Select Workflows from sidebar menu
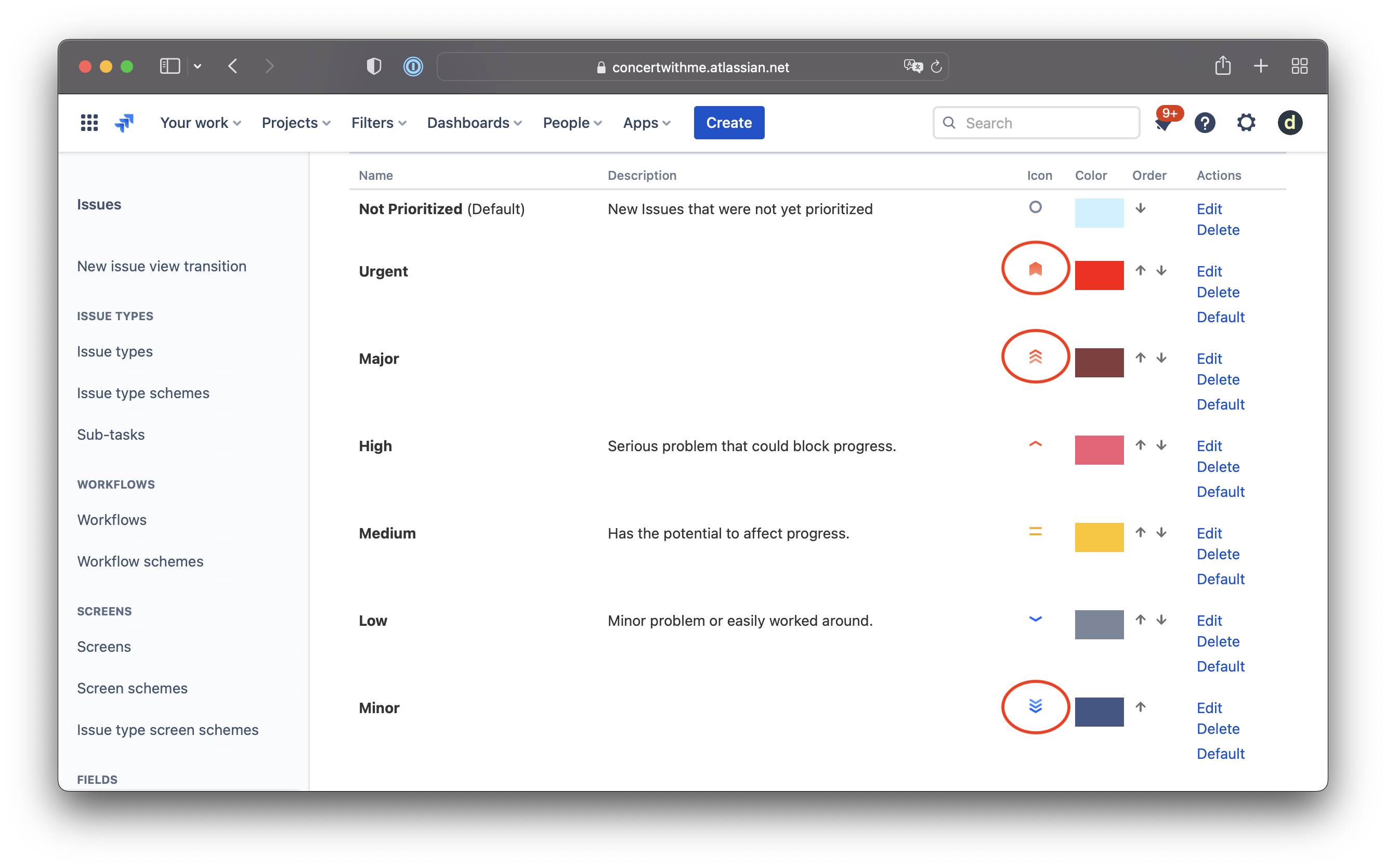The width and height of the screenshot is (1386, 868). tap(112, 519)
